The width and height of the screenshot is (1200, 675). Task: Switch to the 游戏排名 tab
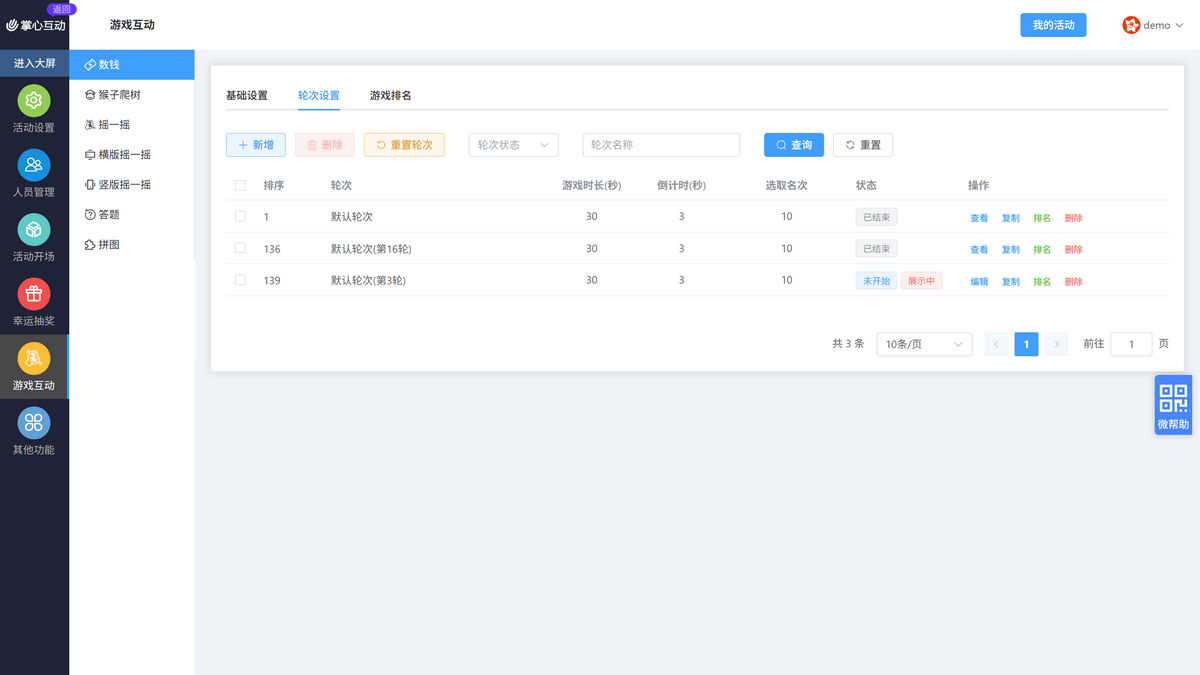click(x=391, y=96)
